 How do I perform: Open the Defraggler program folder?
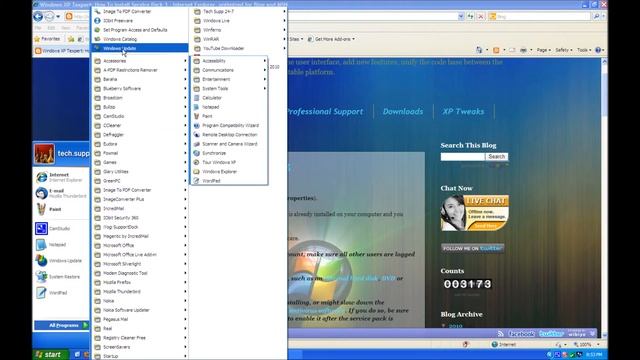point(140,135)
